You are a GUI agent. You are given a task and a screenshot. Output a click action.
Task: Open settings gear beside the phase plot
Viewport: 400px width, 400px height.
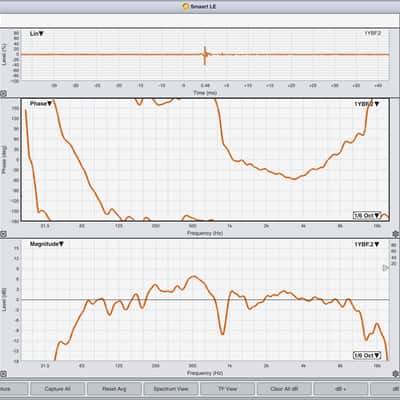pyautogui.click(x=396, y=234)
